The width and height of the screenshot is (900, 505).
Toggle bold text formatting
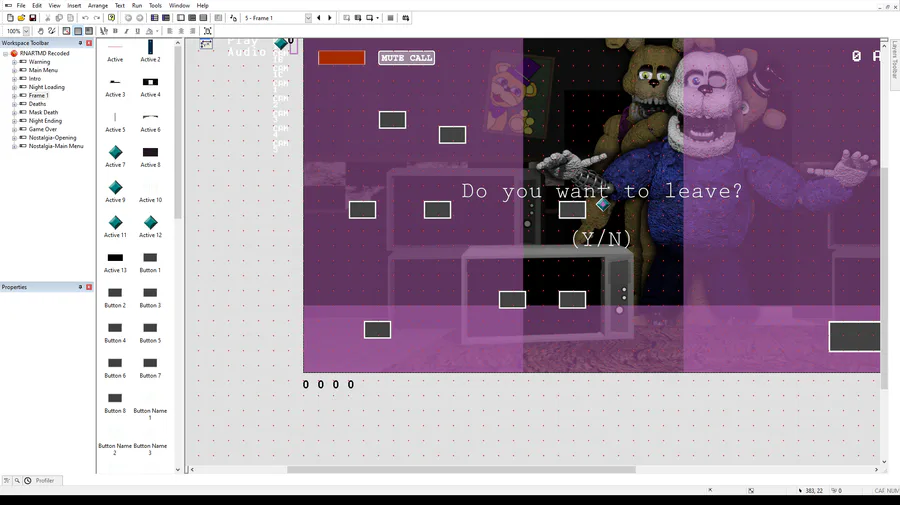coord(115,31)
